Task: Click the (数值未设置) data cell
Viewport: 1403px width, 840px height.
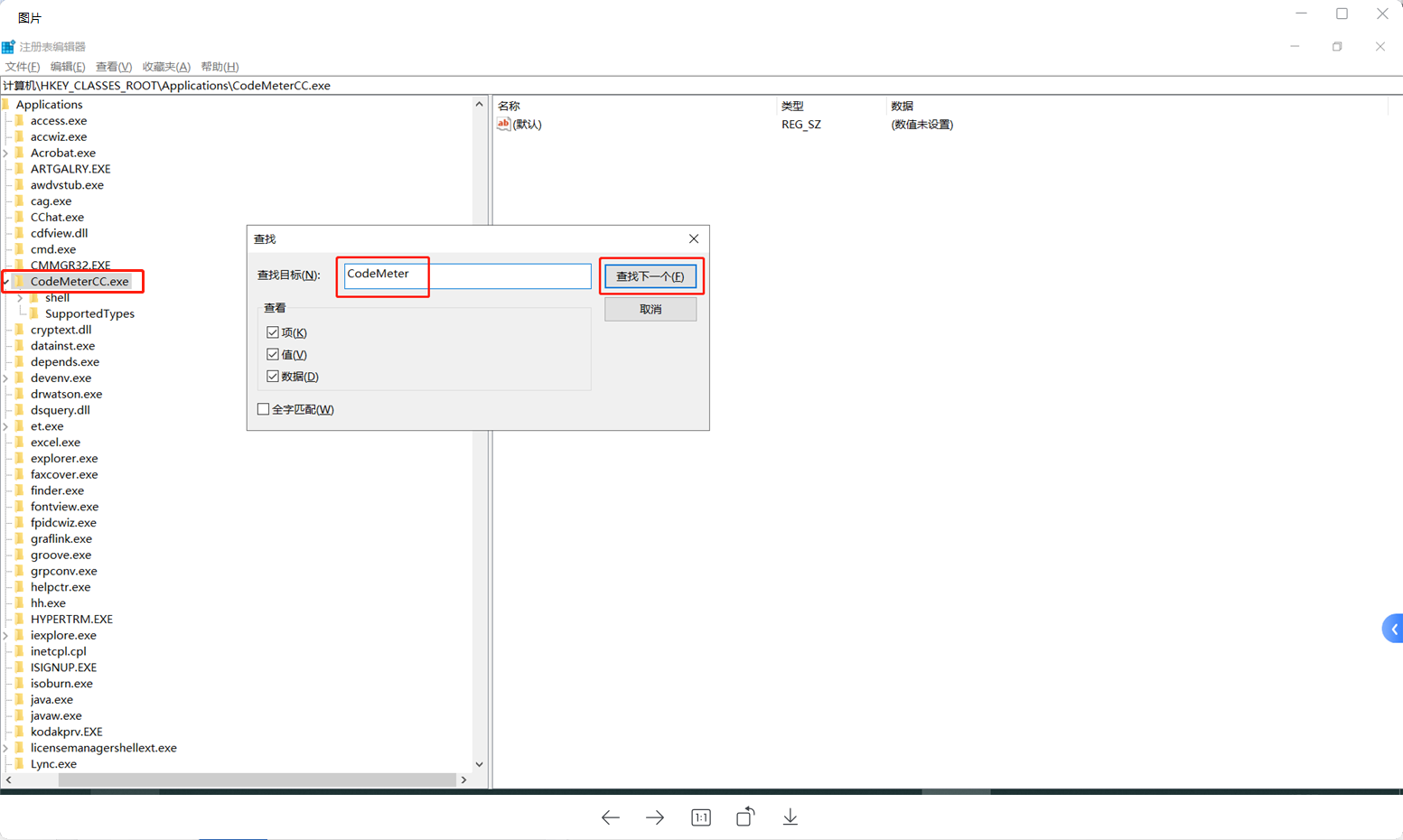Action: [921, 125]
